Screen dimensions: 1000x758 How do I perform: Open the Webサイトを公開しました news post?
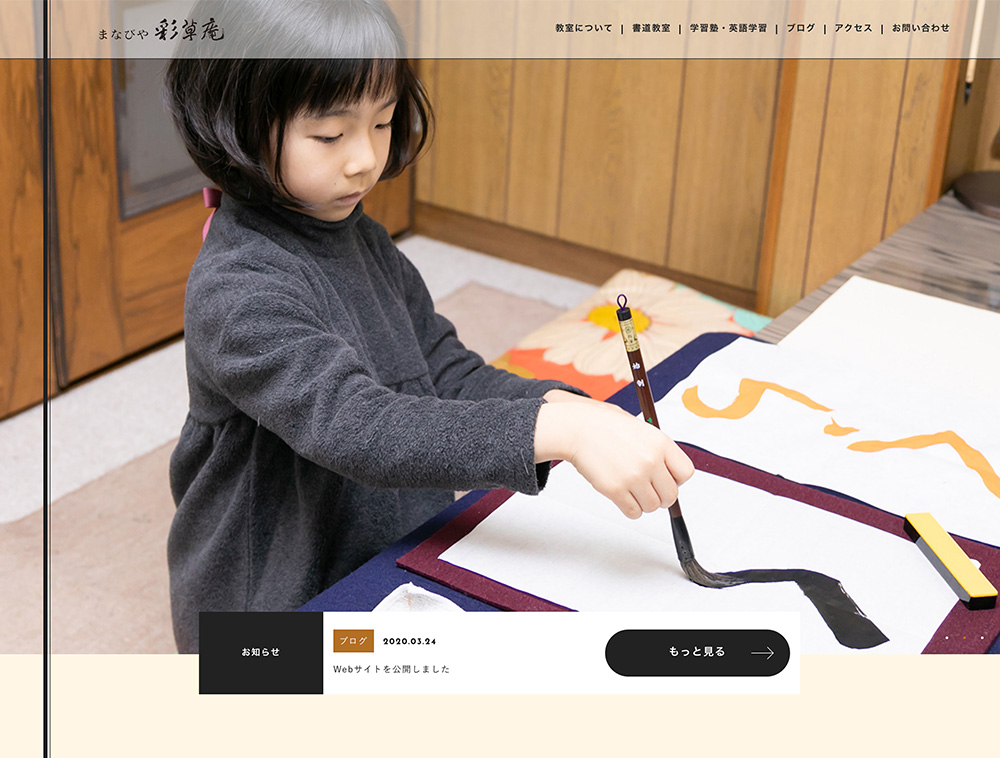(392, 669)
